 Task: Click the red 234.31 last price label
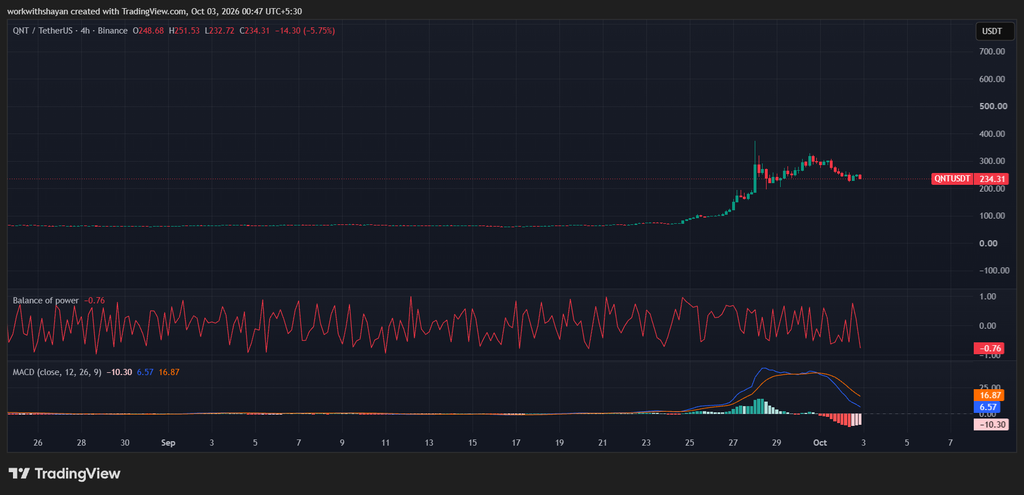click(991, 179)
